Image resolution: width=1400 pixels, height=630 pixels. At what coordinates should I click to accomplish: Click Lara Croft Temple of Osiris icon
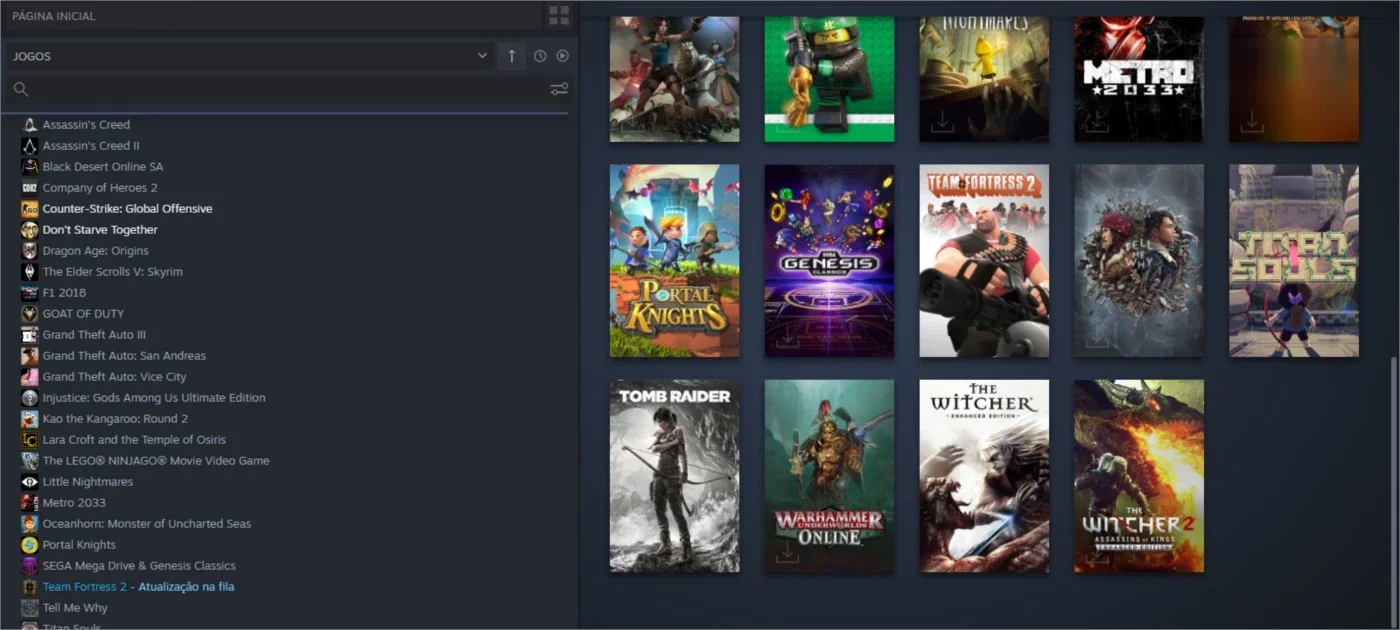pos(30,440)
